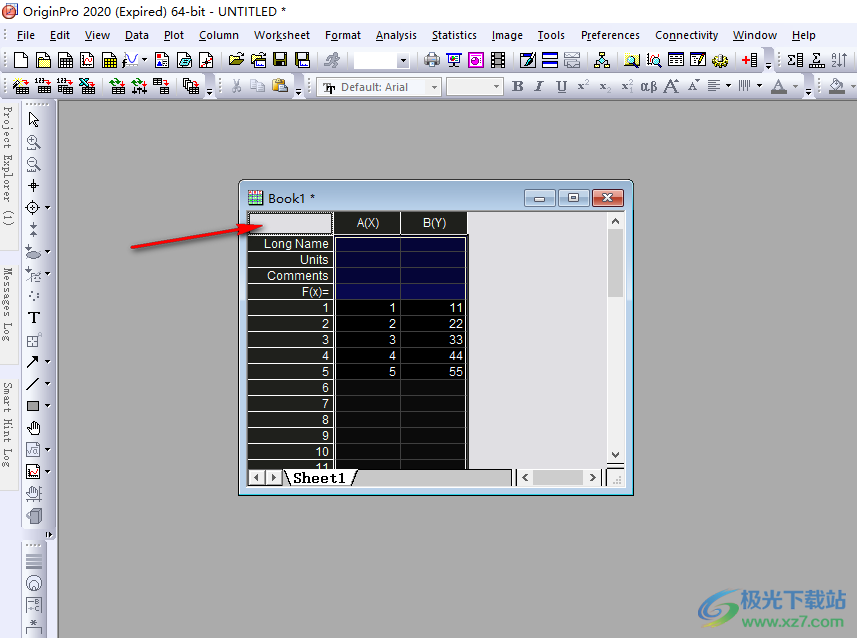Open the font size dropdown
The height and width of the screenshot is (638, 857).
click(474, 87)
